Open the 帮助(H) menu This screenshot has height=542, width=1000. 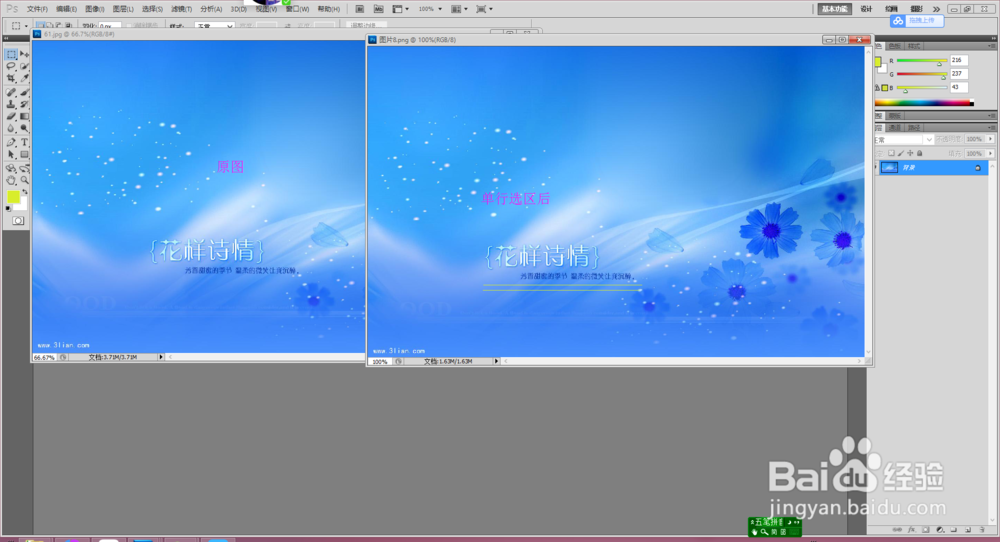click(328, 9)
